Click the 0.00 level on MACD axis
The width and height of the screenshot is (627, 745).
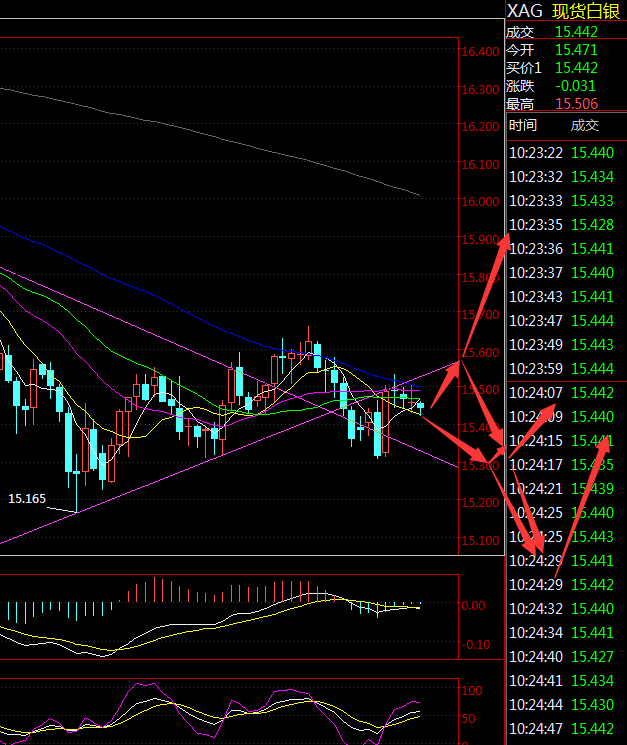474,605
